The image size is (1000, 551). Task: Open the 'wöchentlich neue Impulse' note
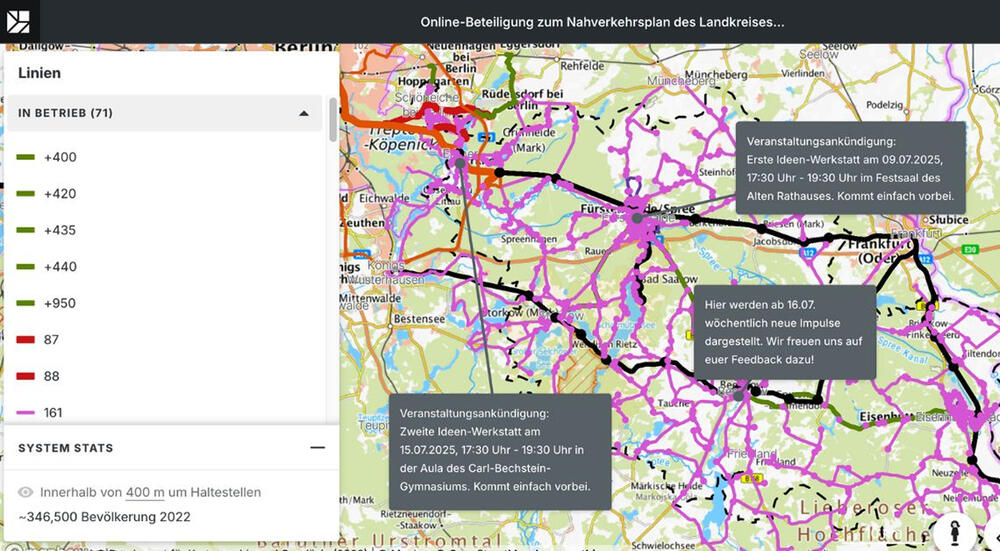point(784,332)
